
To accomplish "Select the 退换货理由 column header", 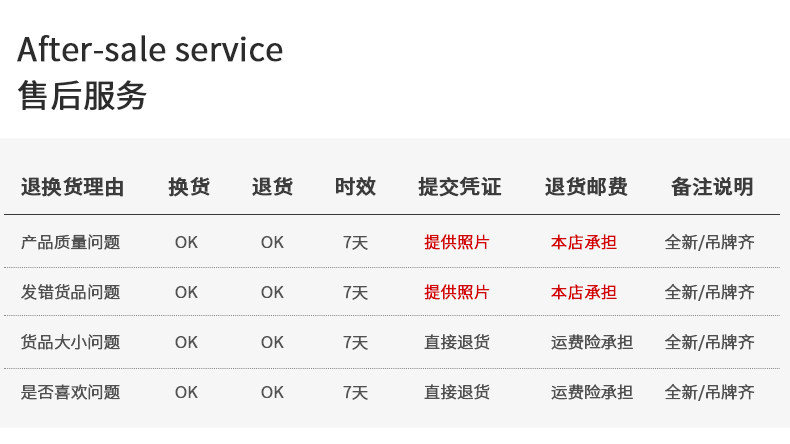I will 73,187.
